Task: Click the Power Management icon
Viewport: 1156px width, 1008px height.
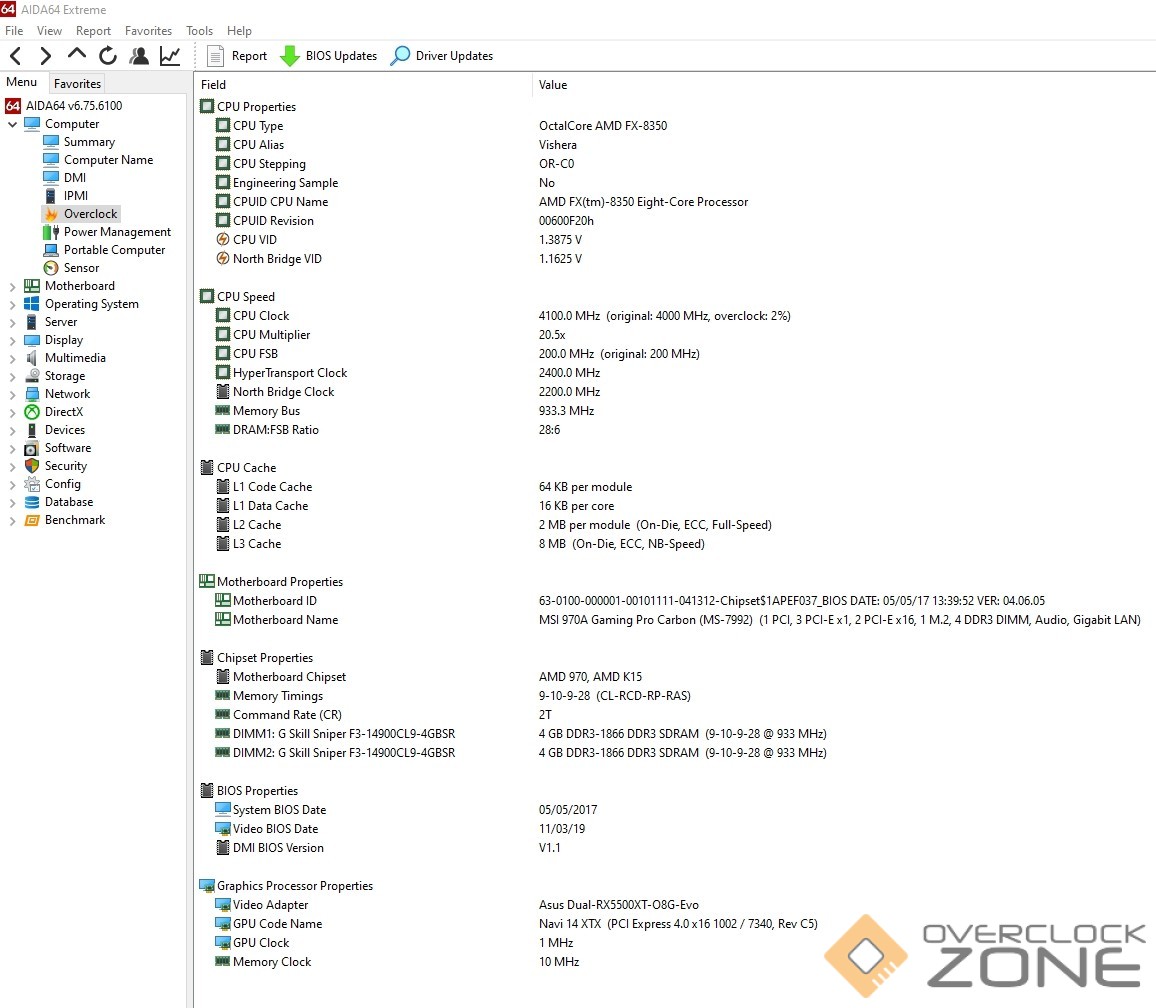Action: click(x=51, y=232)
